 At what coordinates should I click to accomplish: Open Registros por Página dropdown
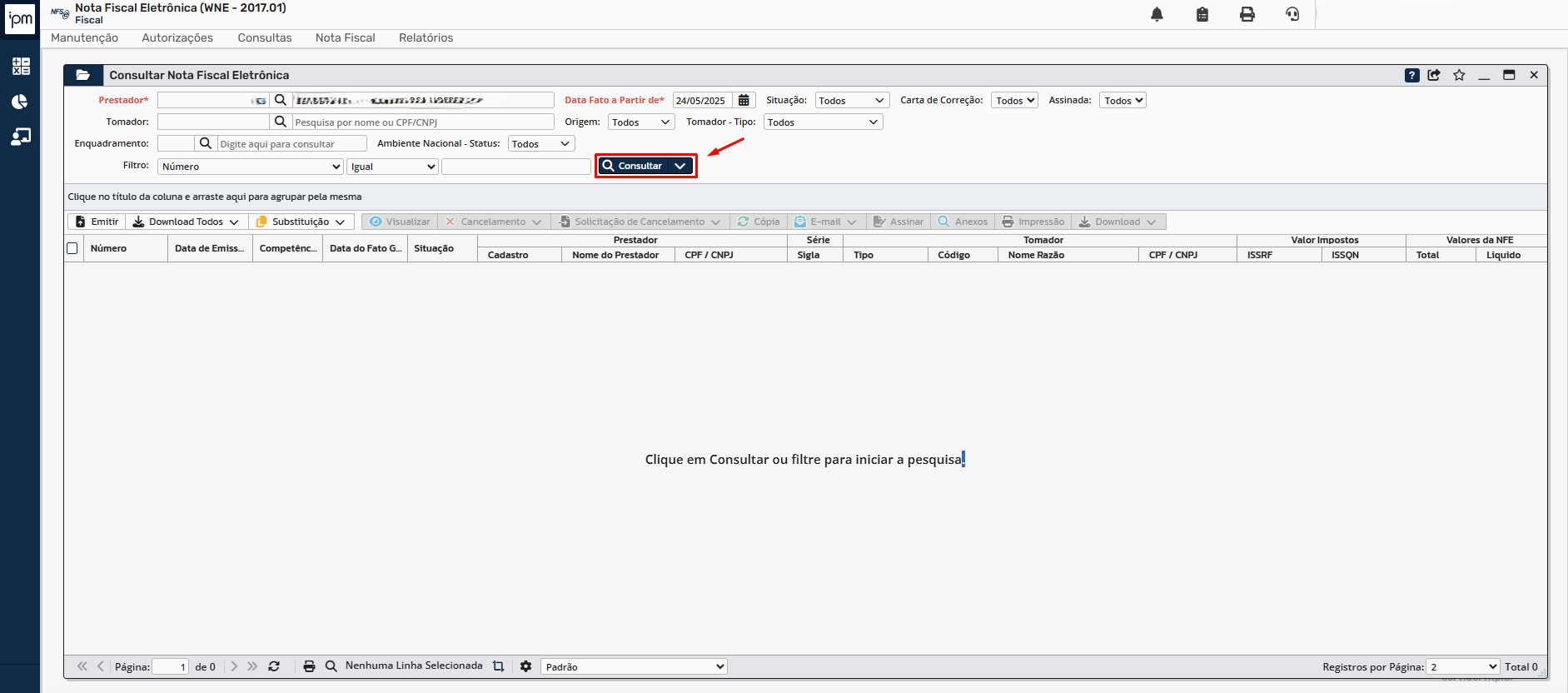pos(1463,666)
